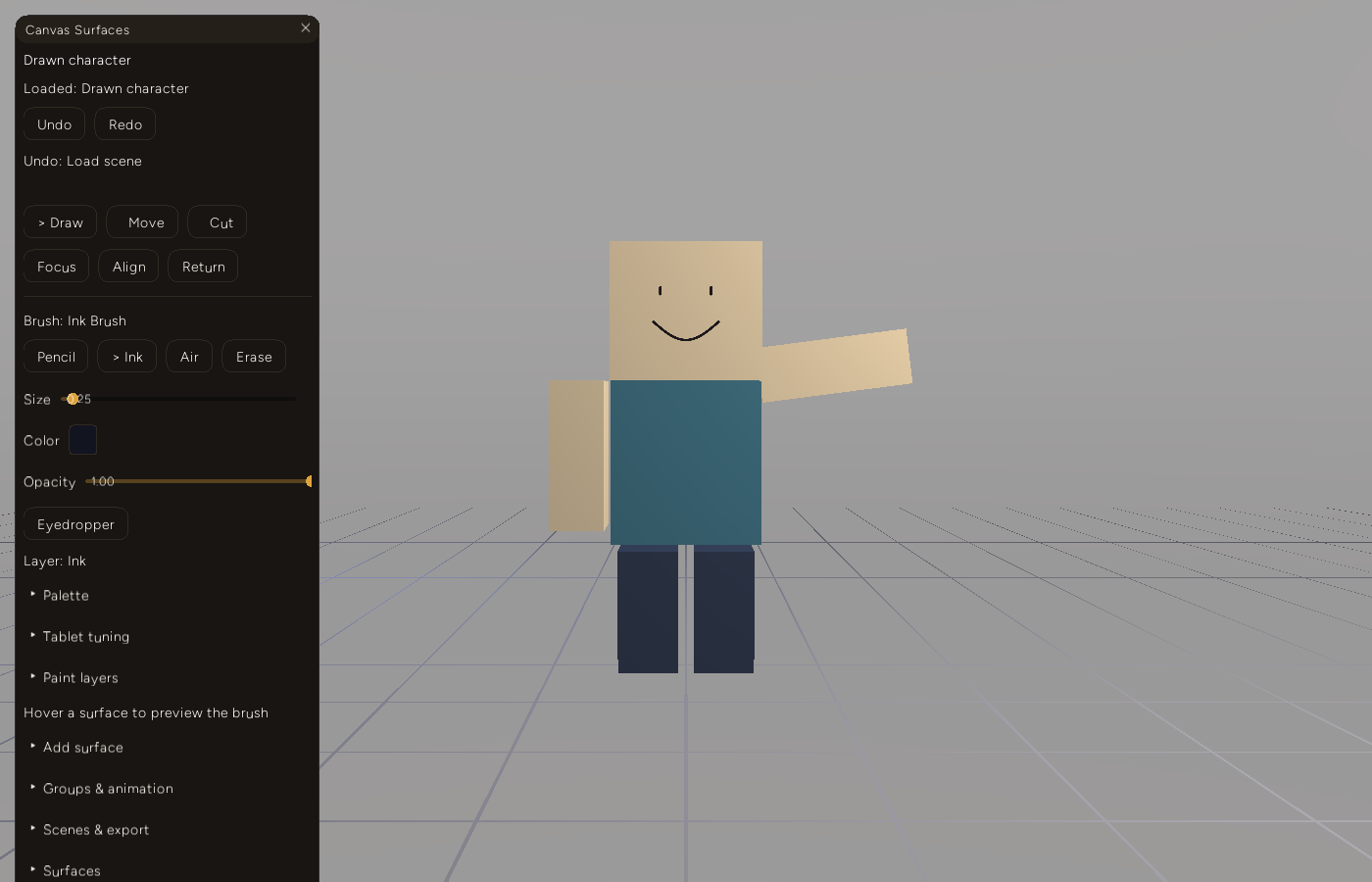This screenshot has height=882, width=1372.
Task: Click the 'Undo: Load scene' text
Action: [82, 161]
